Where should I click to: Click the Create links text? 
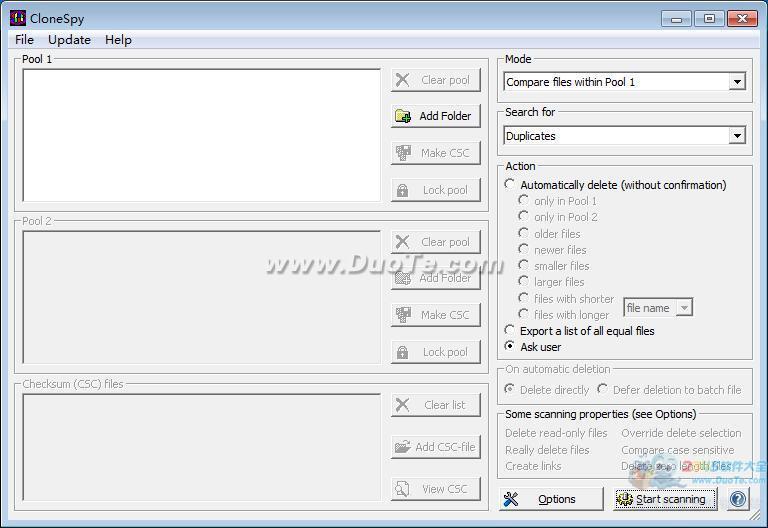(533, 466)
